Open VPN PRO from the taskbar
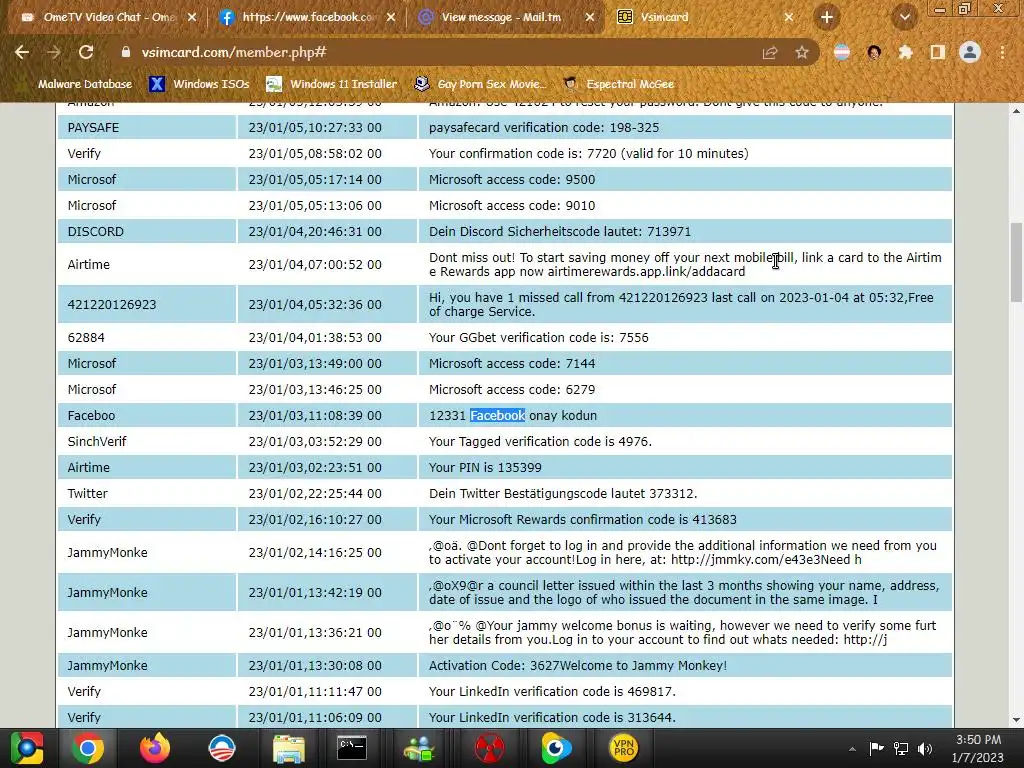Viewport: 1024px width, 768px height. coord(623,748)
